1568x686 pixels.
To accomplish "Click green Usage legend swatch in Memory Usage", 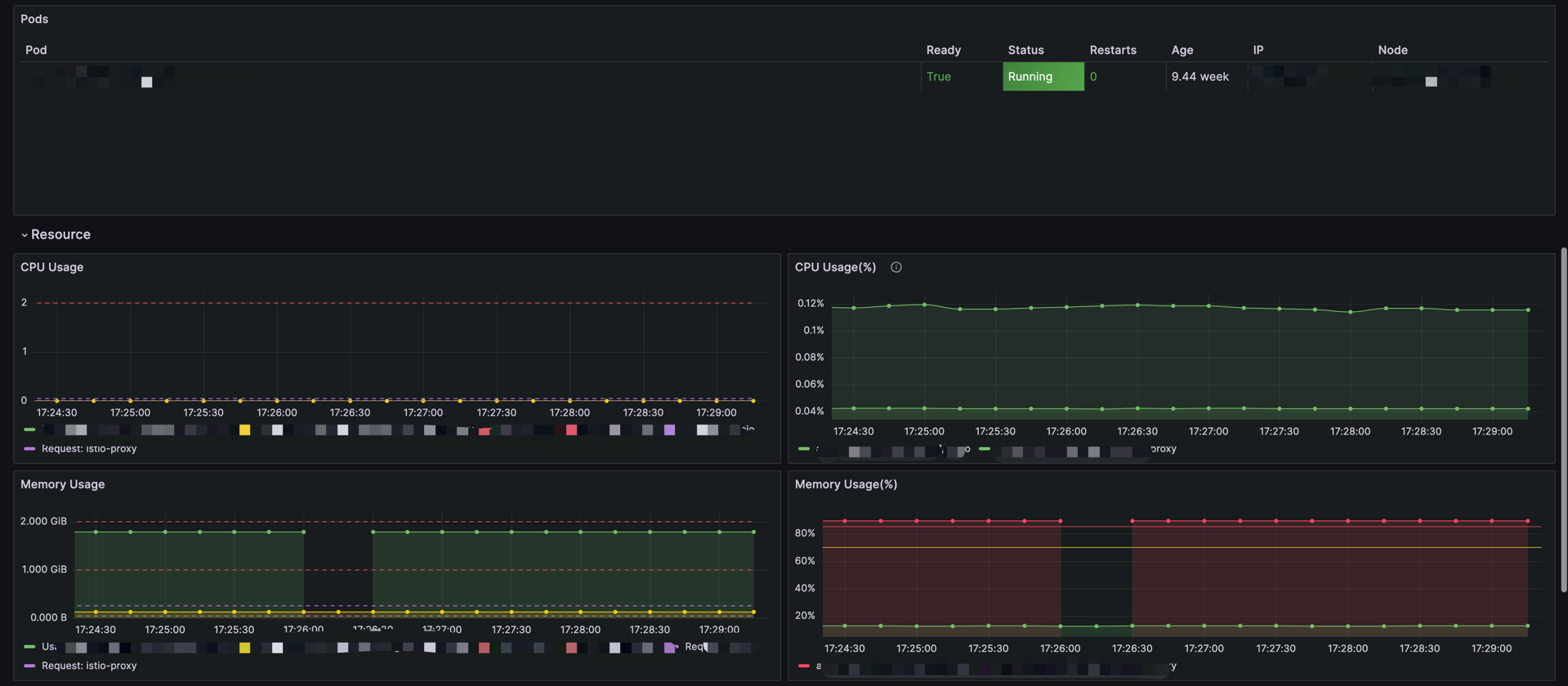I will [29, 646].
